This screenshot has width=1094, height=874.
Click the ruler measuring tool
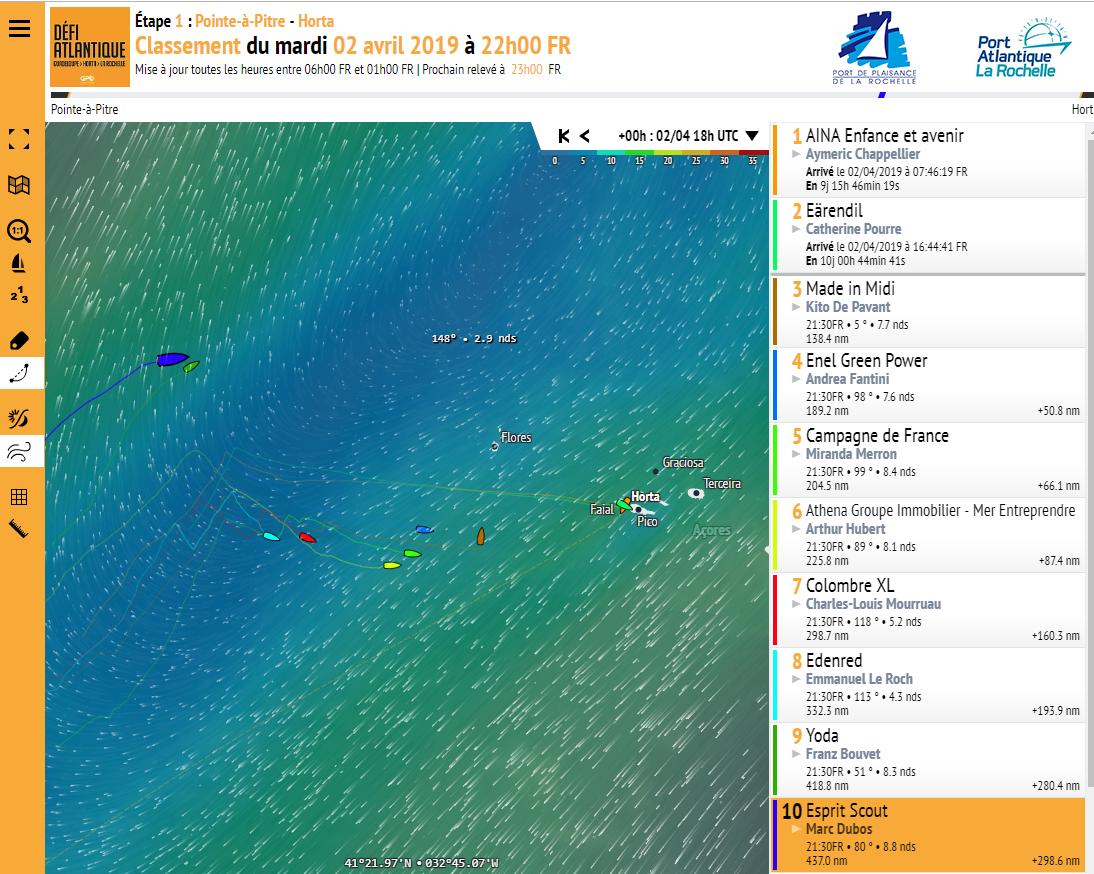19,529
